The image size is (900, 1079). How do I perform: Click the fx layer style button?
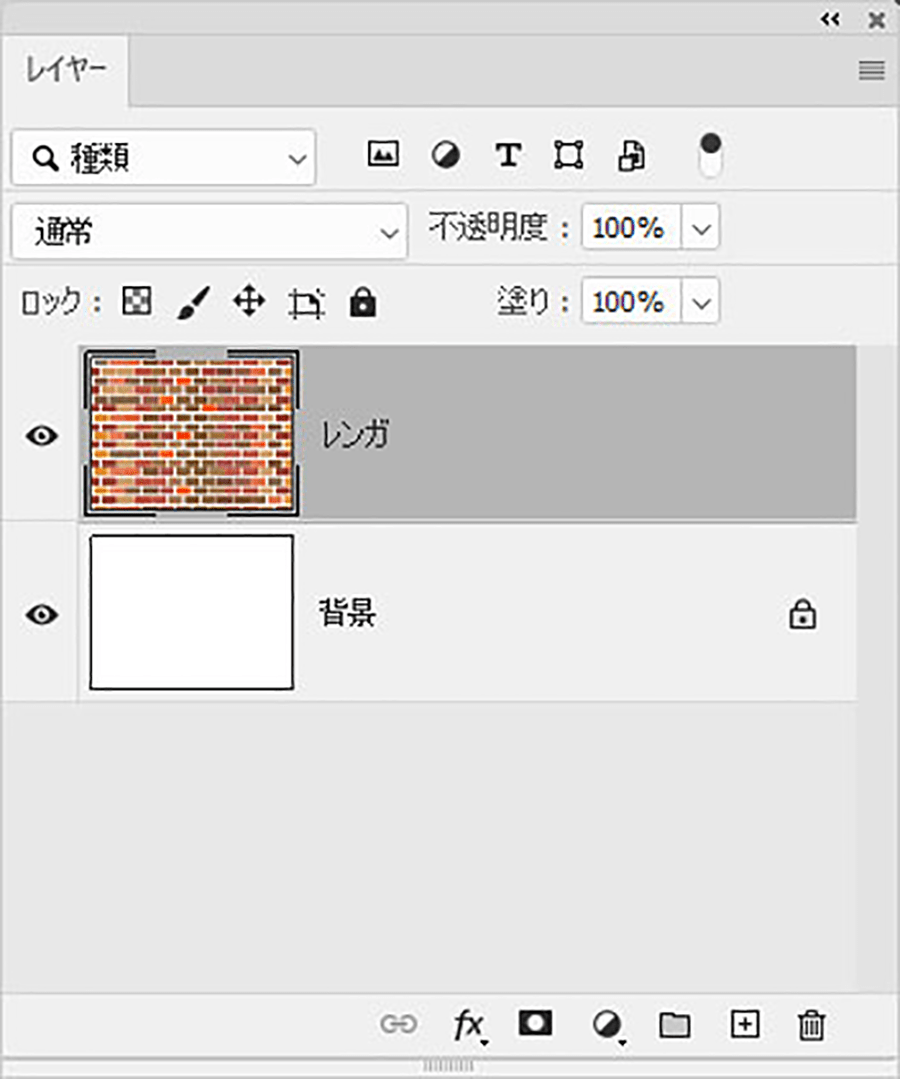(470, 1025)
